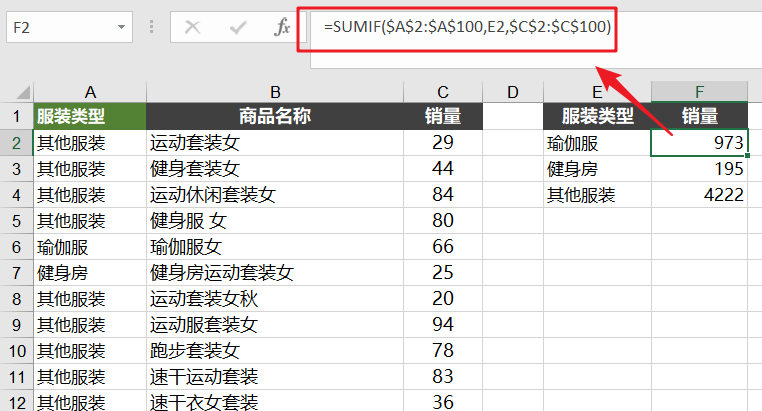The height and width of the screenshot is (411, 762).
Task: Click cell 健身房 in column A
Action: click(90, 273)
